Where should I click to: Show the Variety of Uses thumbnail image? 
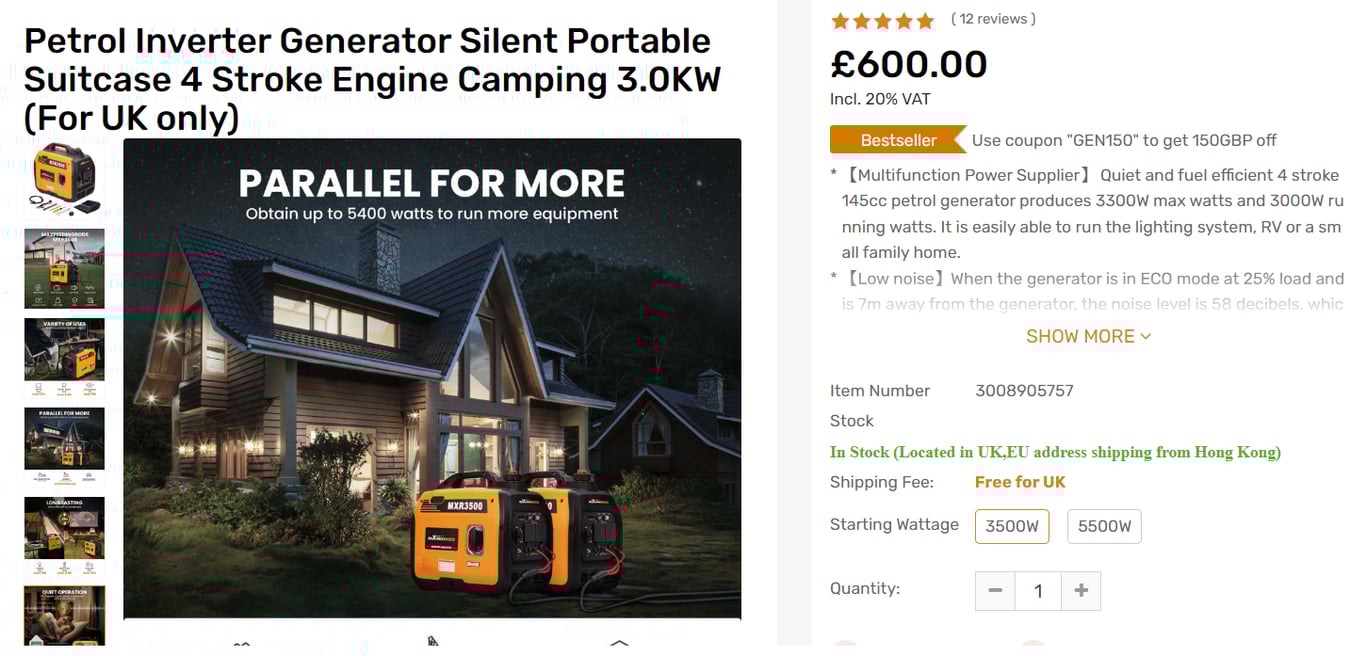[64, 358]
